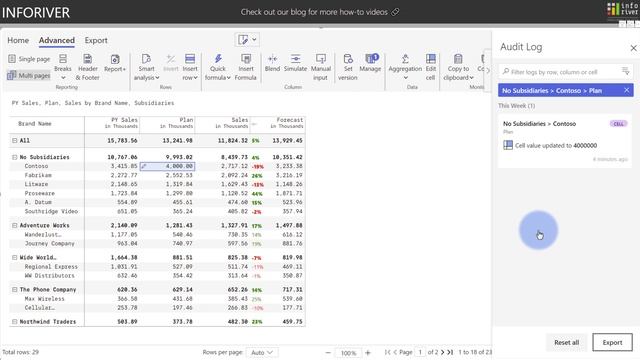Open Smart analysis menu
Screen dimensions: 640x360
(x=146, y=67)
